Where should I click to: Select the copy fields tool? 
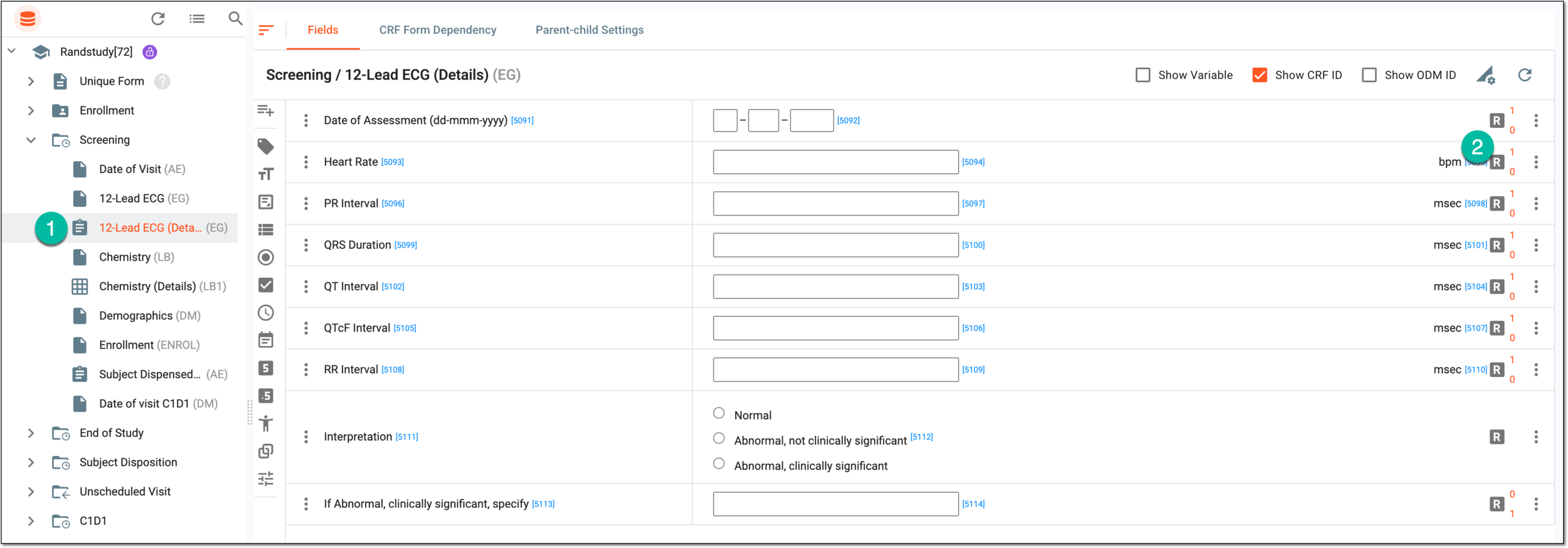(266, 451)
